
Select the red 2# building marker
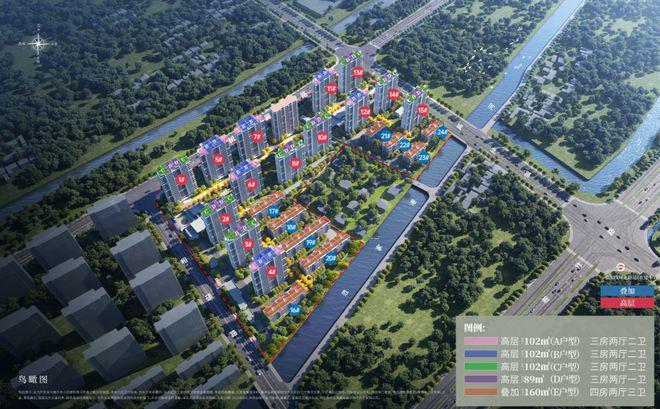pos(226,219)
